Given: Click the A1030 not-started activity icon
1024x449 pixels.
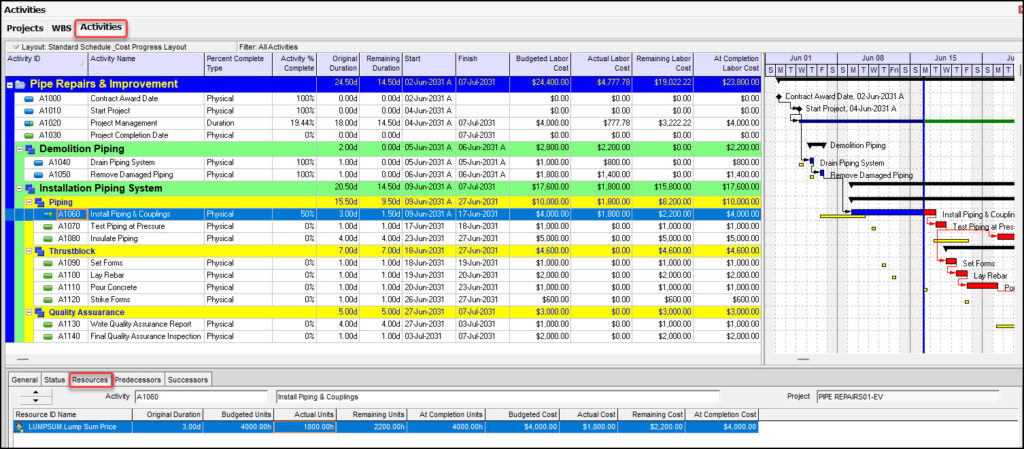Looking at the screenshot, I should pos(29,135).
